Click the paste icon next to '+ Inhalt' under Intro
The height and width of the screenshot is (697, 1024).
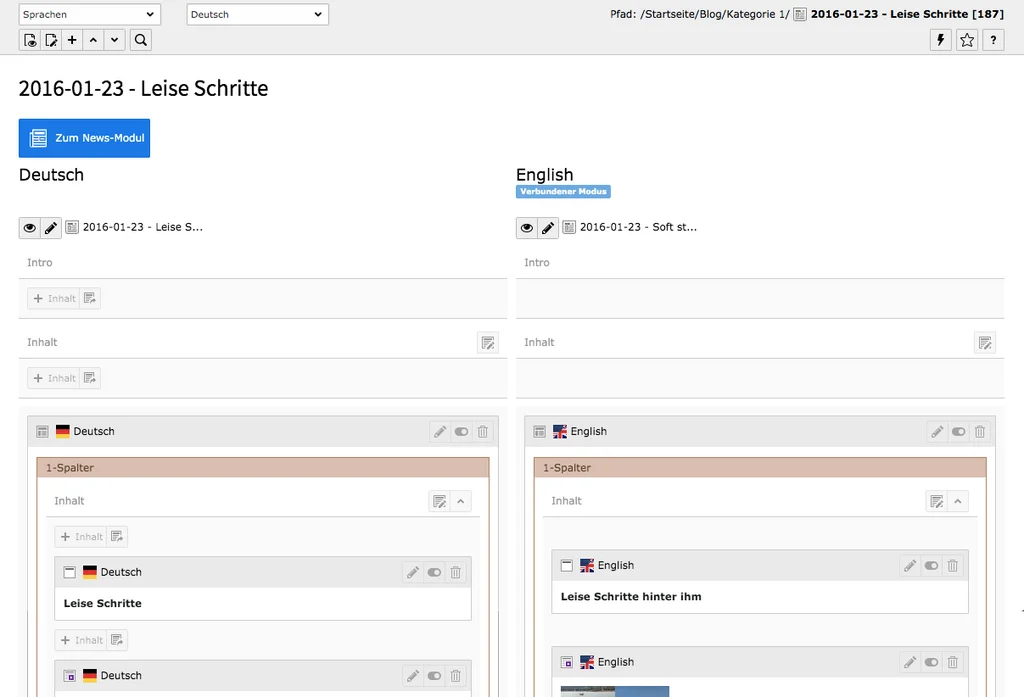[89, 297]
